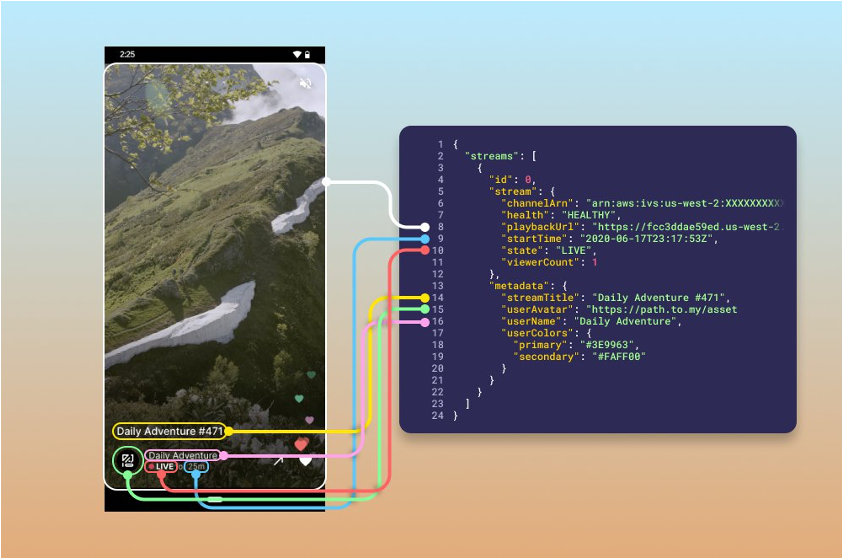Unmute the stream with the muted speaker icon

pyautogui.click(x=306, y=83)
